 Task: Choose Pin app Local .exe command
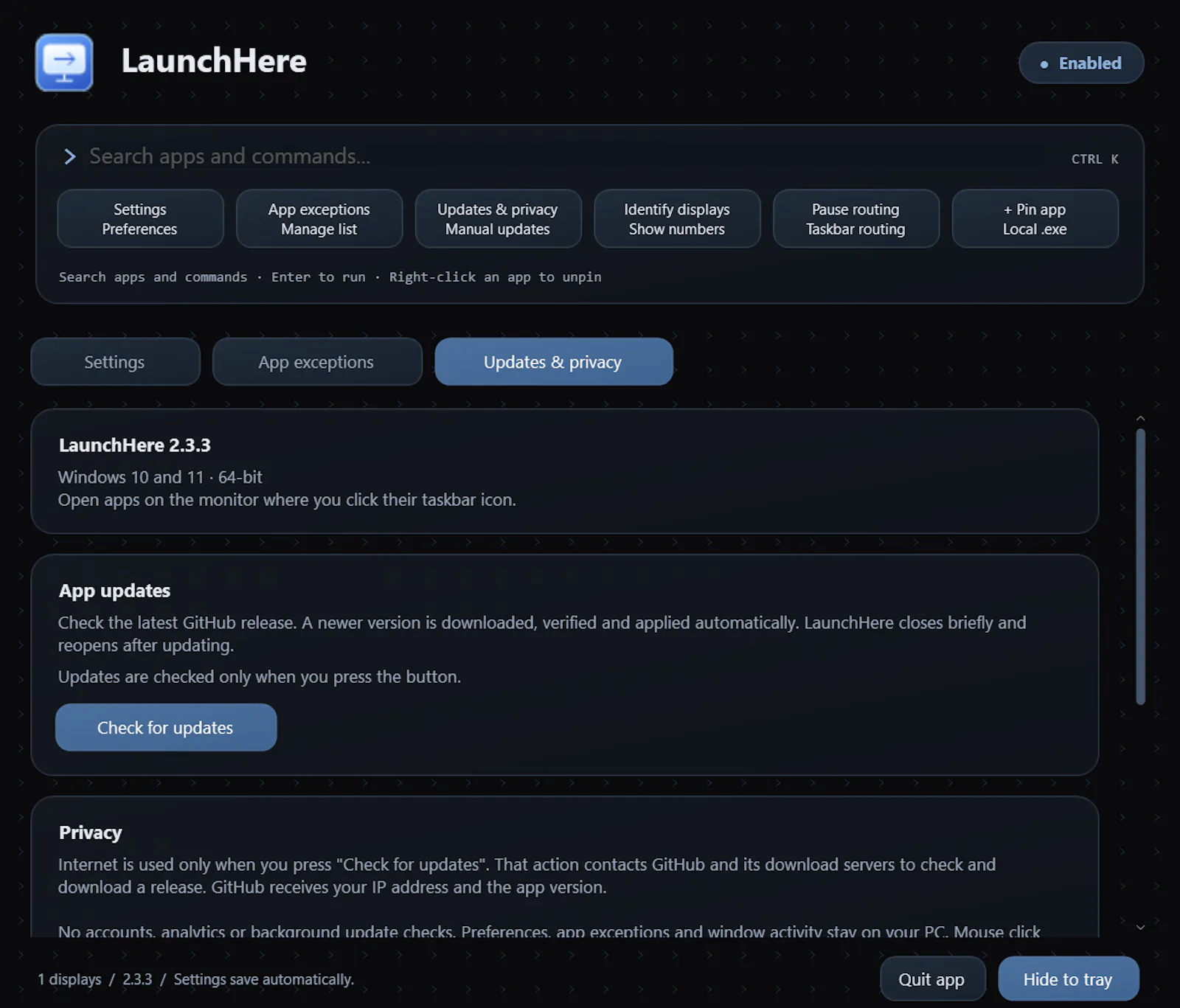(x=1035, y=219)
